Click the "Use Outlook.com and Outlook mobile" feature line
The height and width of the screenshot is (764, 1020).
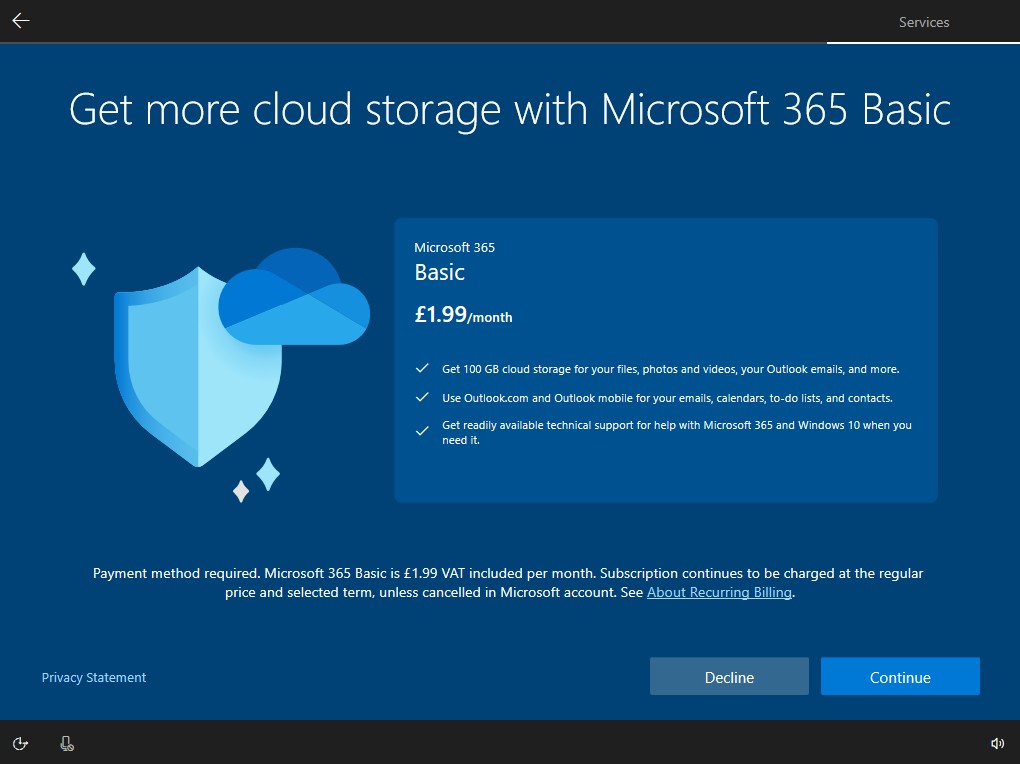tap(667, 398)
